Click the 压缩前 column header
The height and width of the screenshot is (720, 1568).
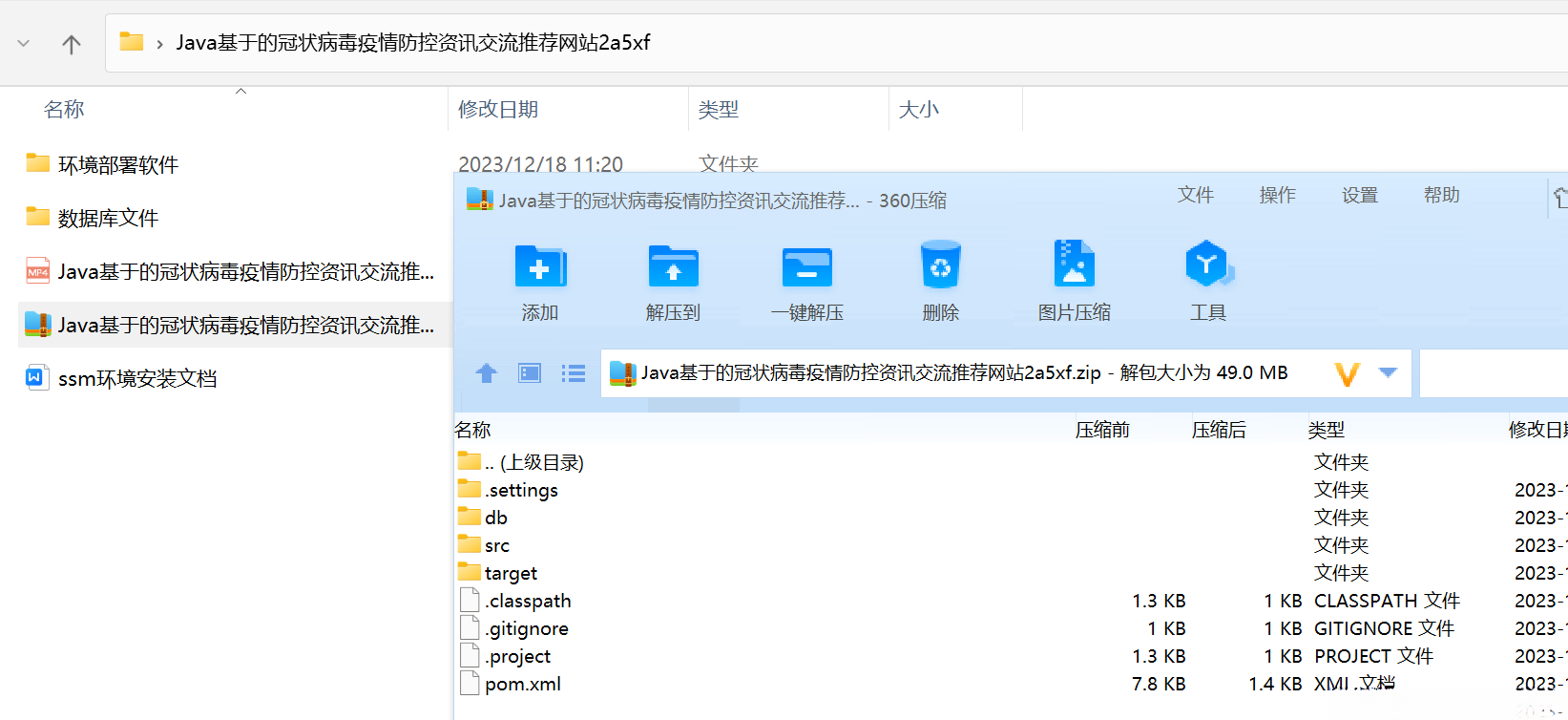1102,430
